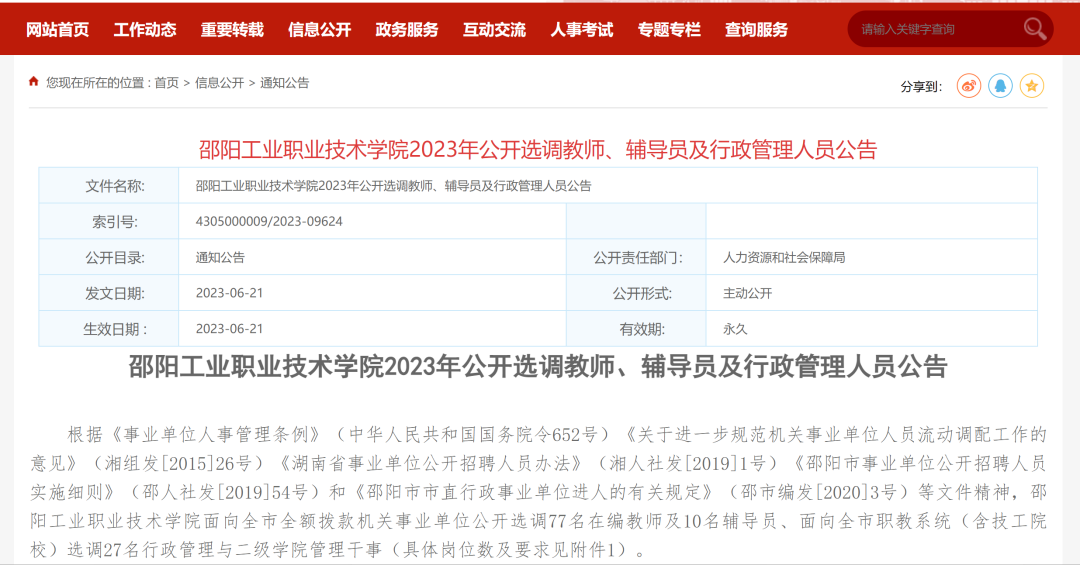
Task: Go to 首页 in breadcrumb
Action: (x=166, y=83)
